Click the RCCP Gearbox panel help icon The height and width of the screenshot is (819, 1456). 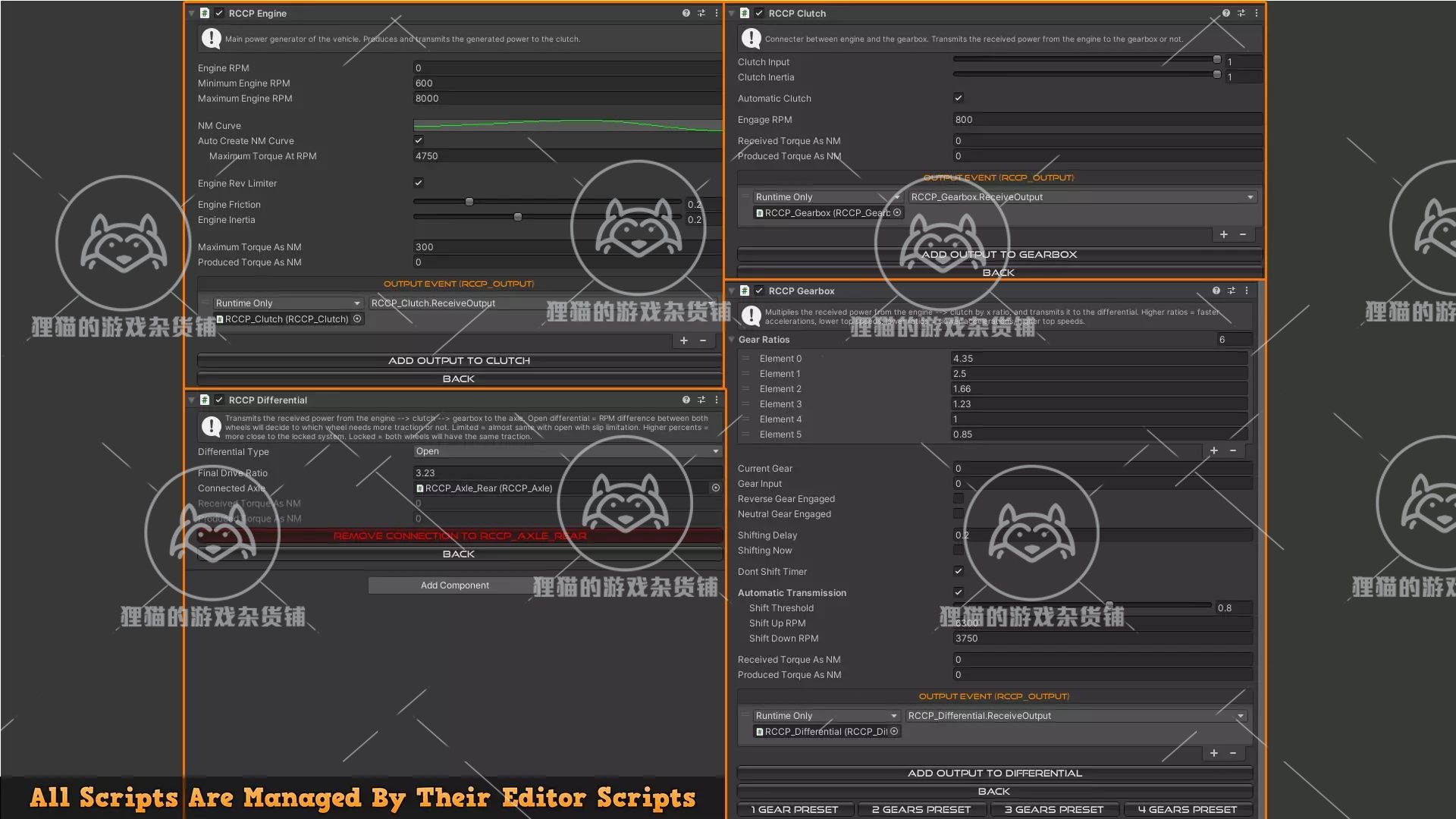tap(1215, 291)
